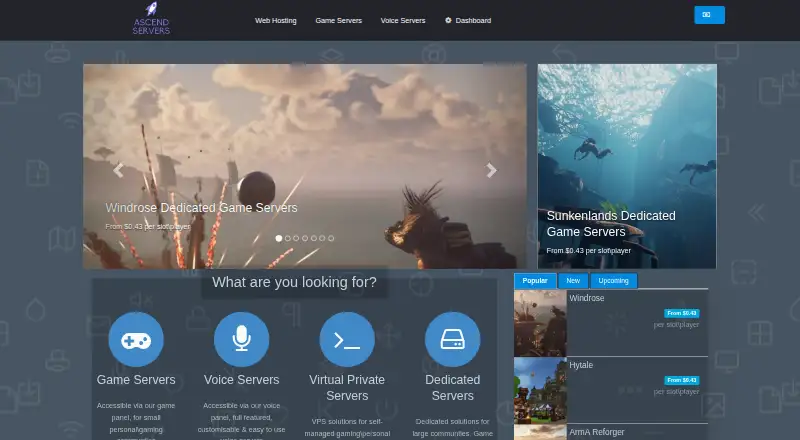Select the seventh carousel indicator dot
Image resolution: width=800 pixels, height=440 pixels.
click(x=331, y=238)
